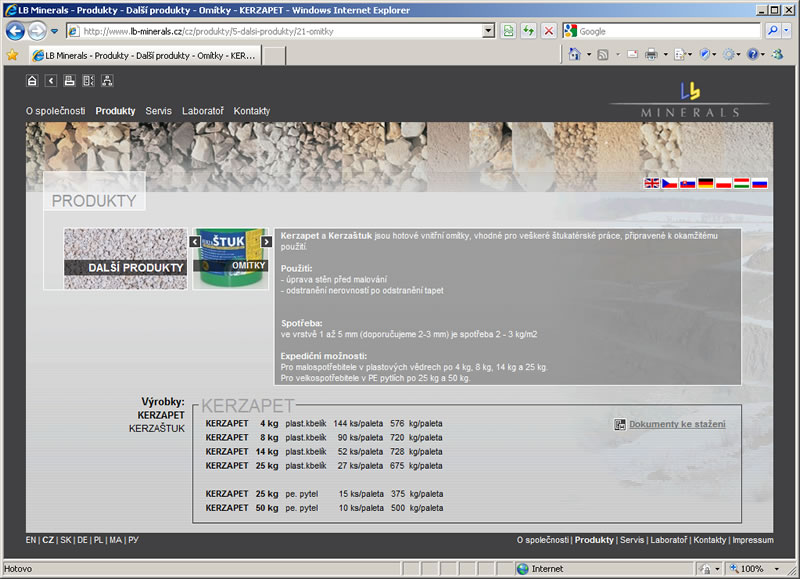800x579 pixels.
Task: Click the Další produkty thumbnail image
Action: click(125, 258)
